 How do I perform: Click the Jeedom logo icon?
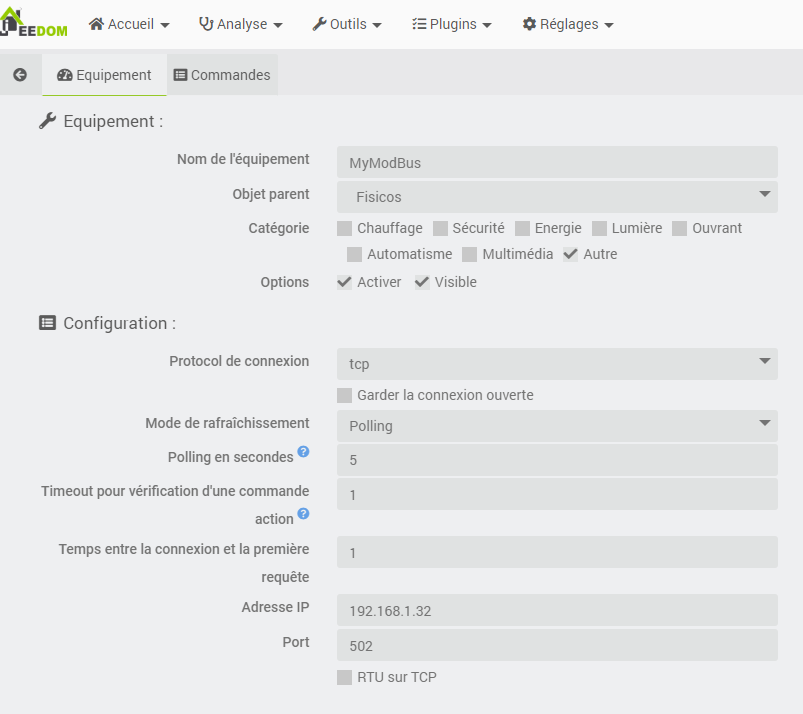point(34,22)
